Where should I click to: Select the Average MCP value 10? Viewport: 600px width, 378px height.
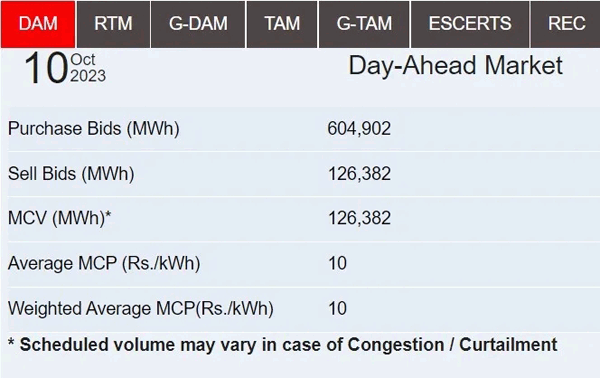coord(338,263)
